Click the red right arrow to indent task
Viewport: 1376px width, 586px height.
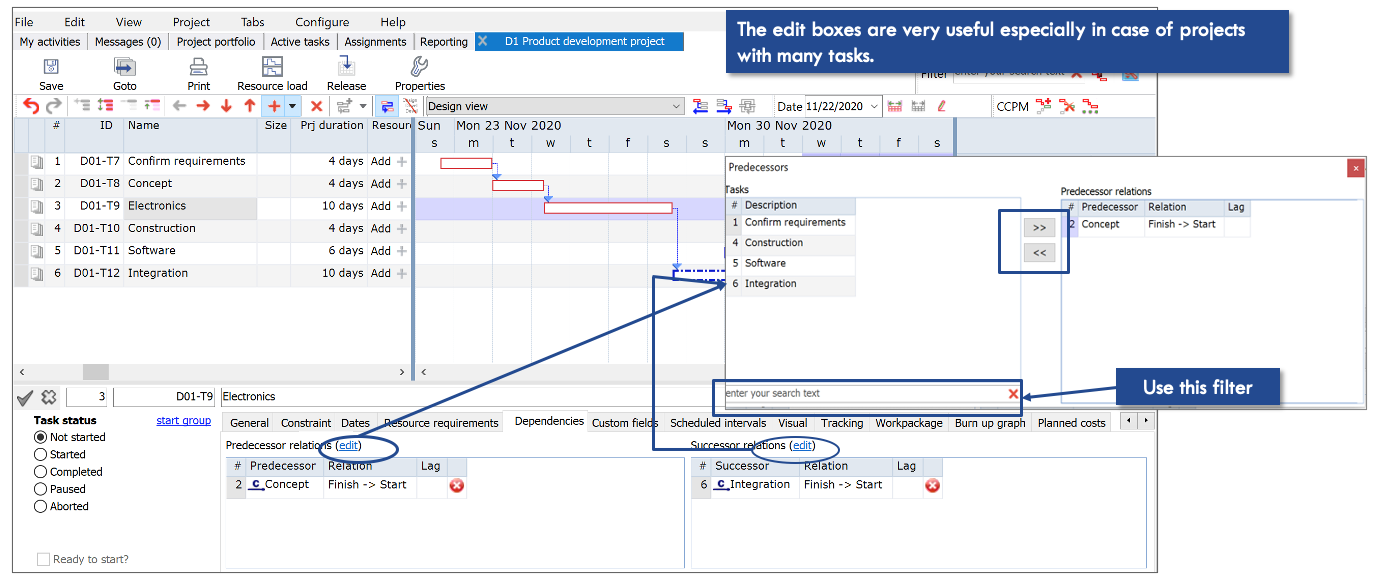[x=203, y=106]
